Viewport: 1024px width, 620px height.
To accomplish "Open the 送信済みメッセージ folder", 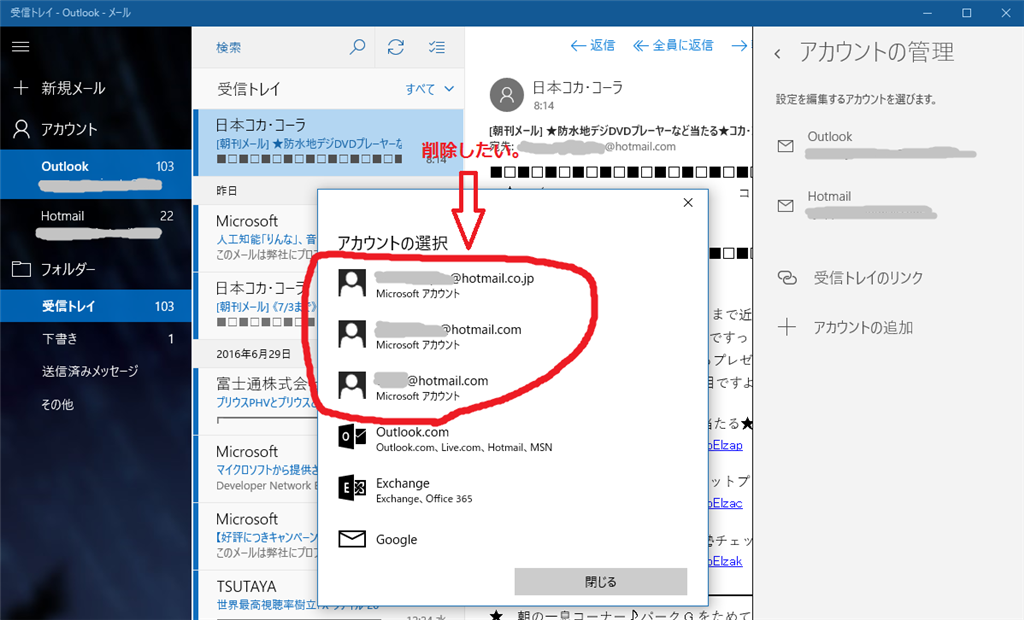I will pyautogui.click(x=95, y=371).
